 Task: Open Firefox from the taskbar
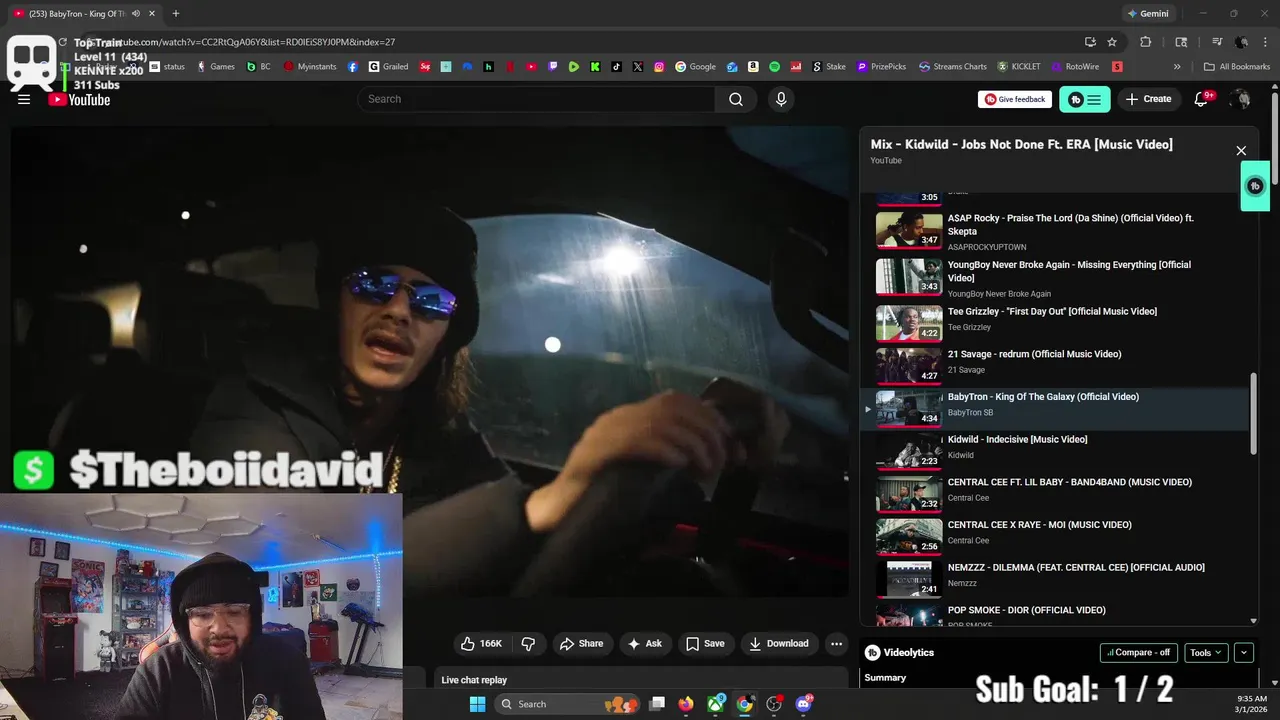685,704
